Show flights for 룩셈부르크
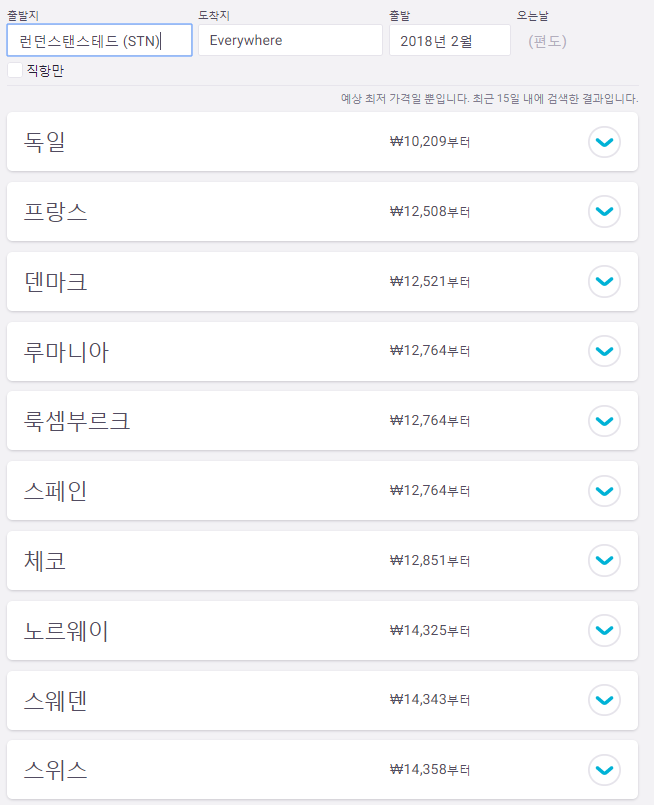Viewport: 654px width, 805px height. [604, 421]
